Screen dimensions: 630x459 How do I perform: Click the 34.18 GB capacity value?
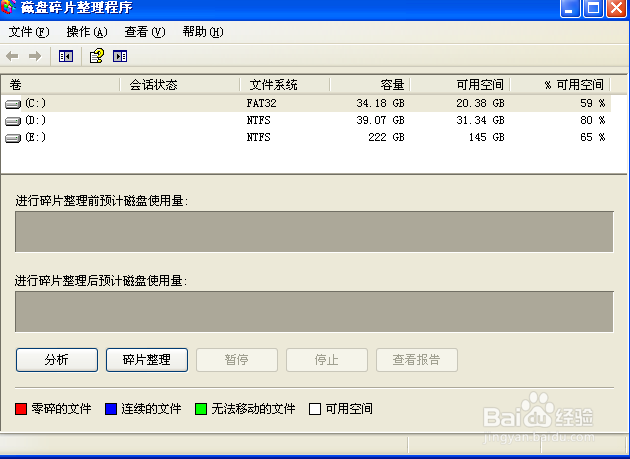tap(380, 103)
